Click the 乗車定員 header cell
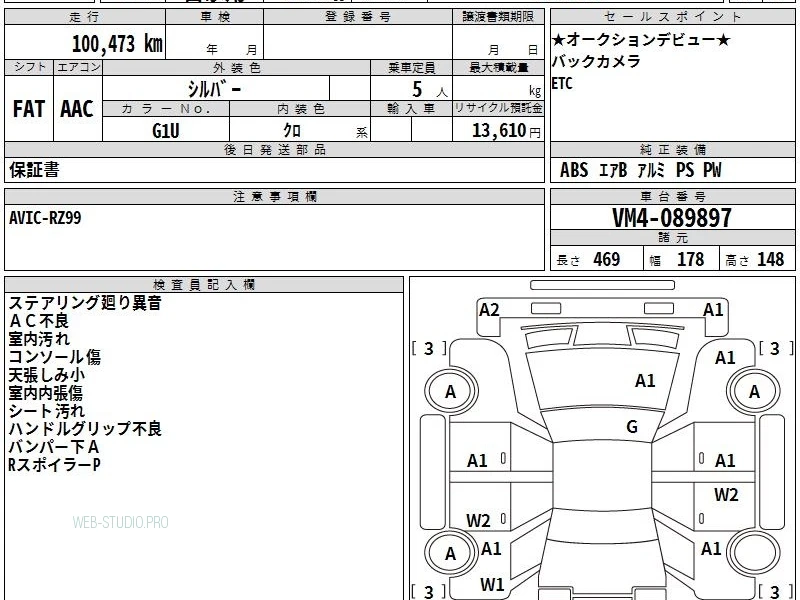Image resolution: width=800 pixels, height=600 pixels. pyautogui.click(x=411, y=67)
